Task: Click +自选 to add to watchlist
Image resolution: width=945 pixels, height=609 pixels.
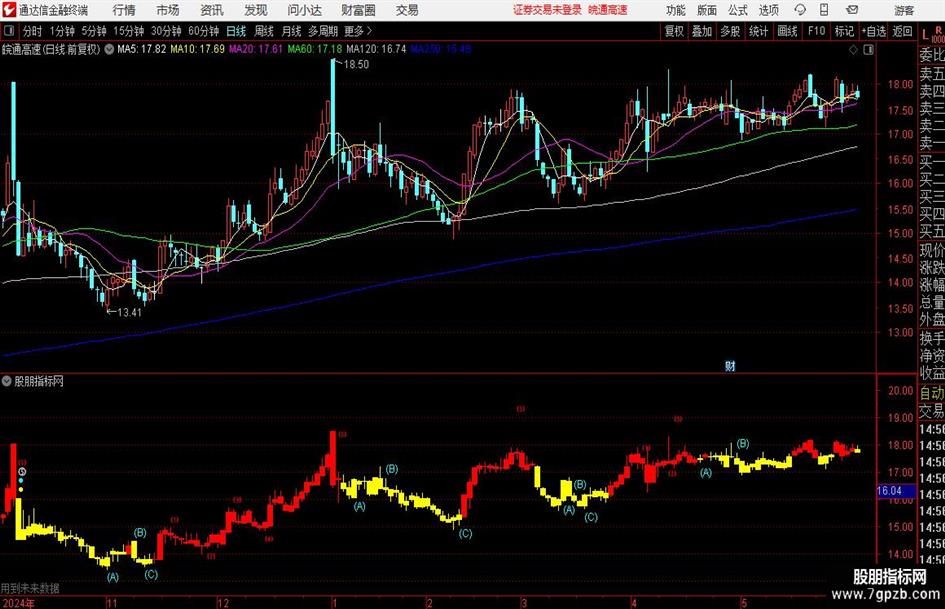Action: point(873,31)
